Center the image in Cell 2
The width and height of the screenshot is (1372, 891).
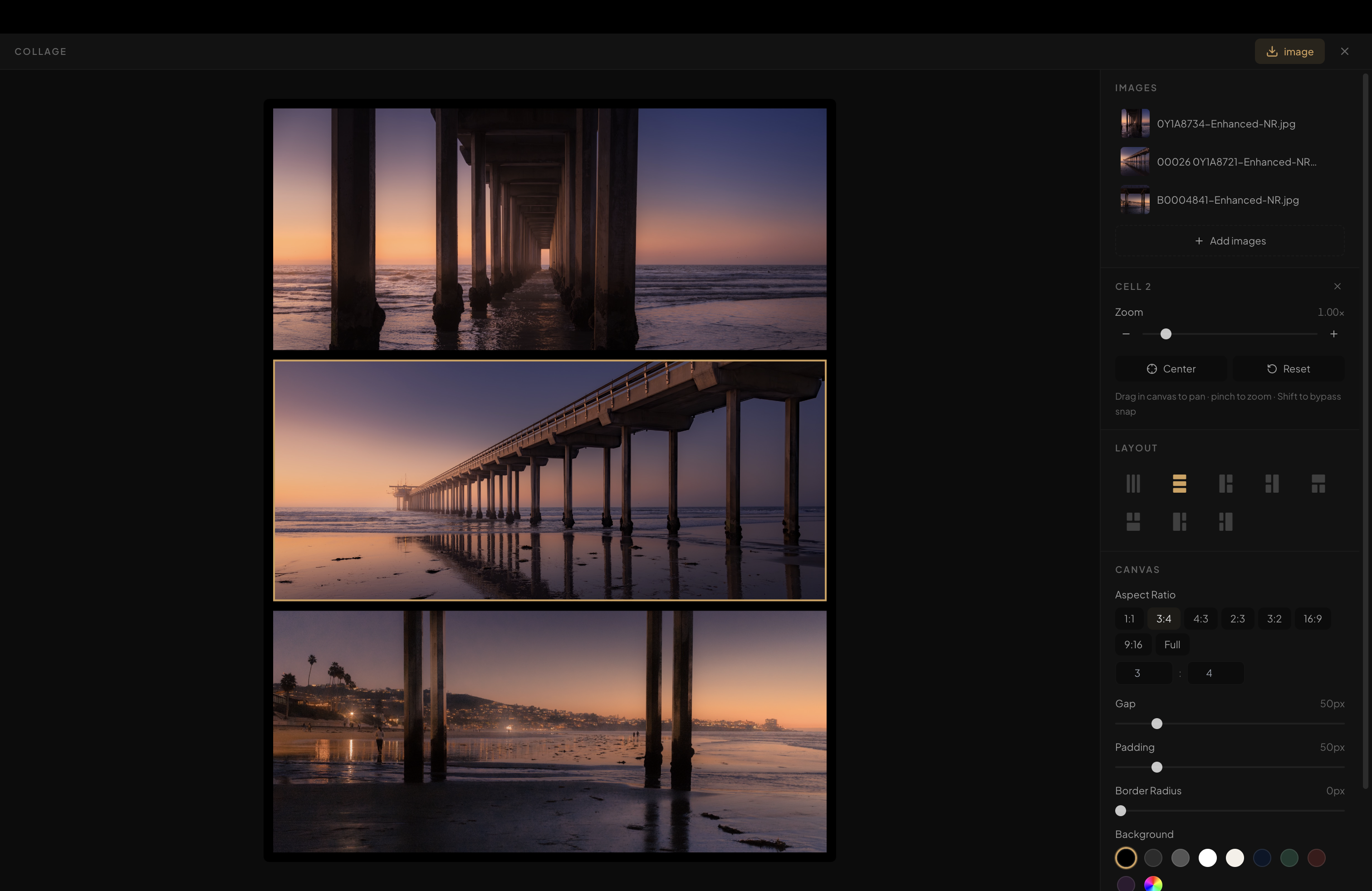pos(1171,369)
